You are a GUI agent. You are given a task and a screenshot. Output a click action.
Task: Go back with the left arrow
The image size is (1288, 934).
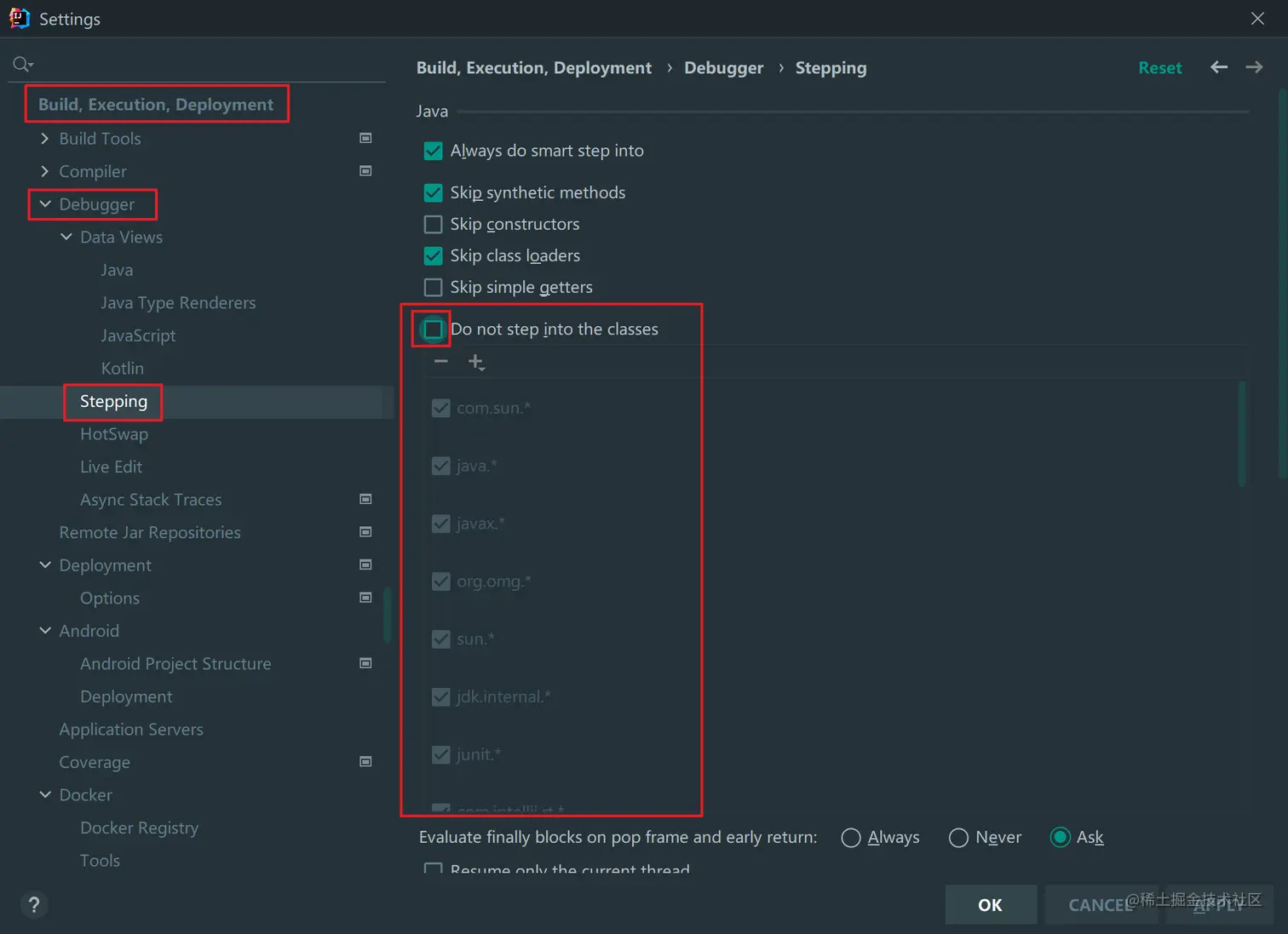[x=1219, y=67]
